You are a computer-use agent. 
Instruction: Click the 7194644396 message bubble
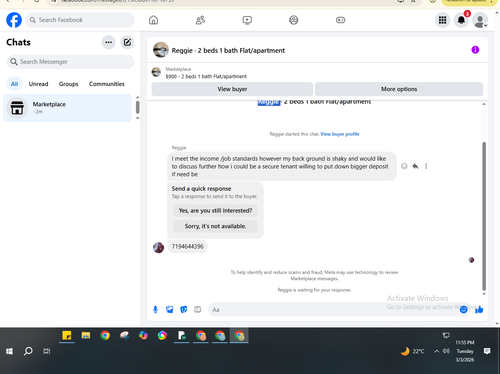click(187, 247)
